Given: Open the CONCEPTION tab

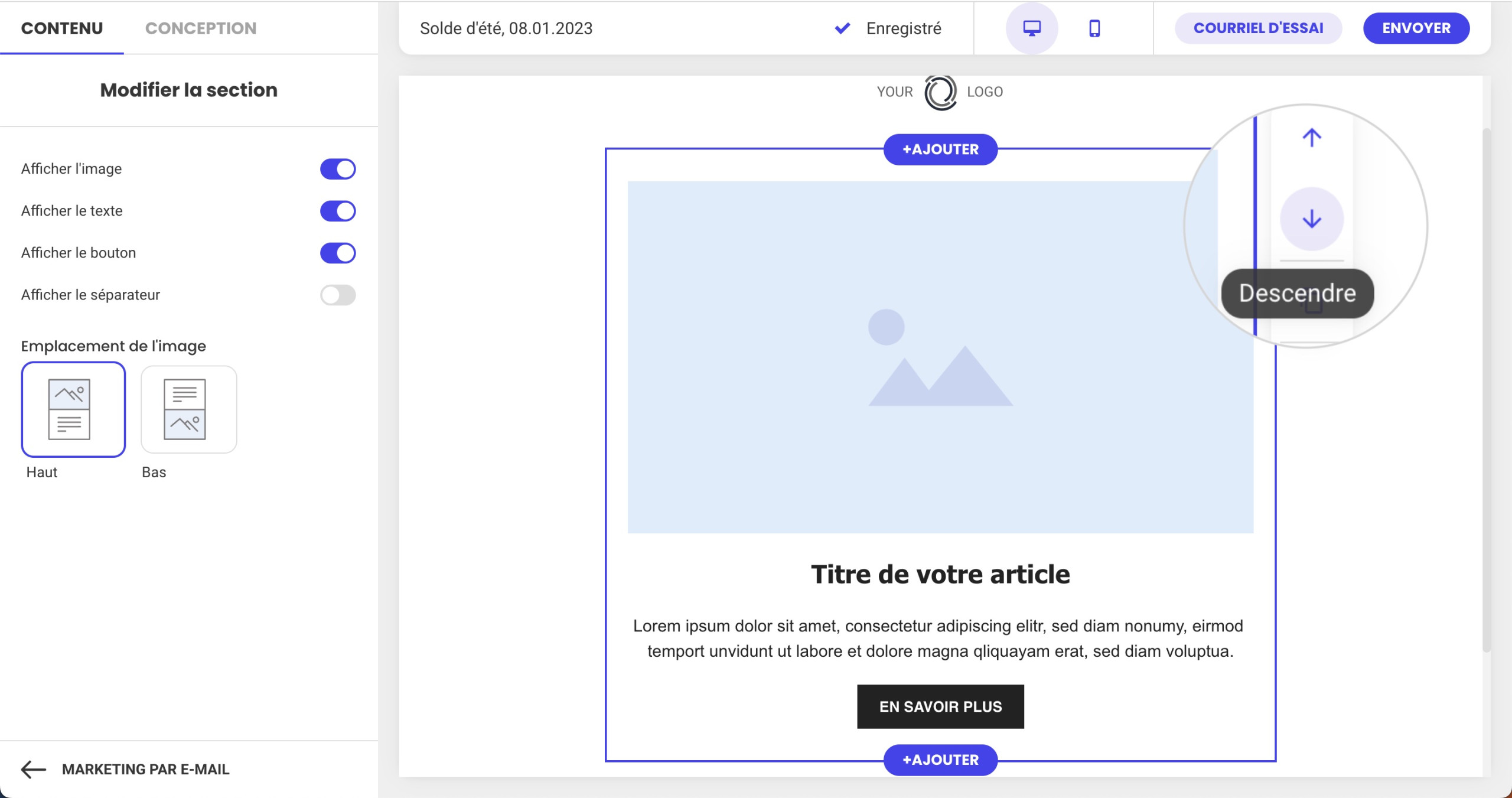Looking at the screenshot, I should (201, 28).
